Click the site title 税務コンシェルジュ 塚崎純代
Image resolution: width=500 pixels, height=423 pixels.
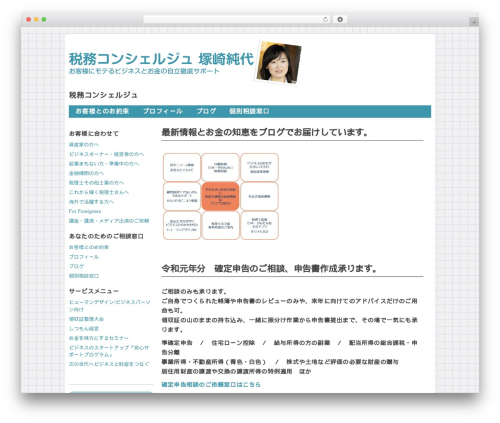click(161, 59)
